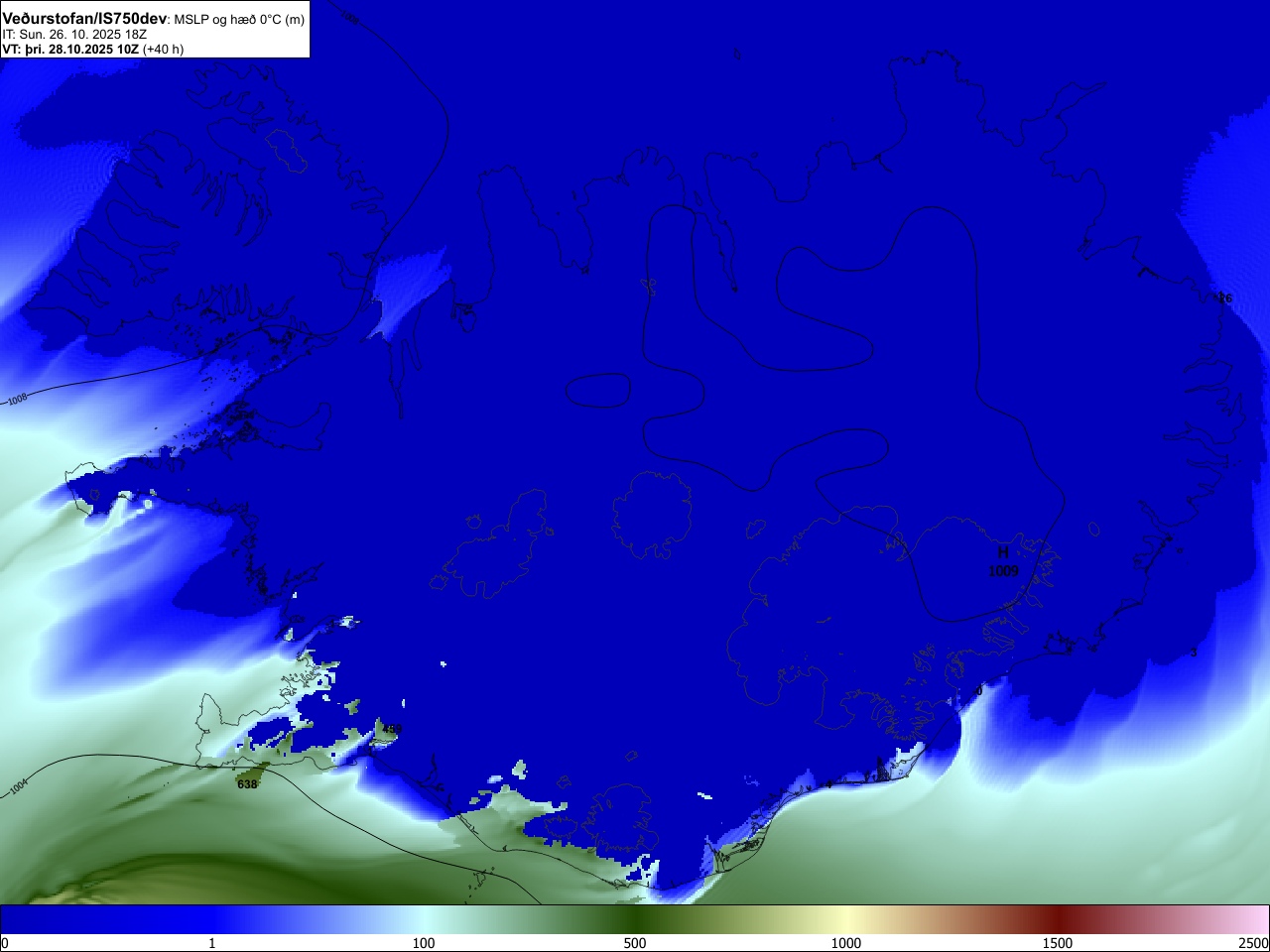
Task: Click the color scale label "1"
Action: [x=211, y=943]
